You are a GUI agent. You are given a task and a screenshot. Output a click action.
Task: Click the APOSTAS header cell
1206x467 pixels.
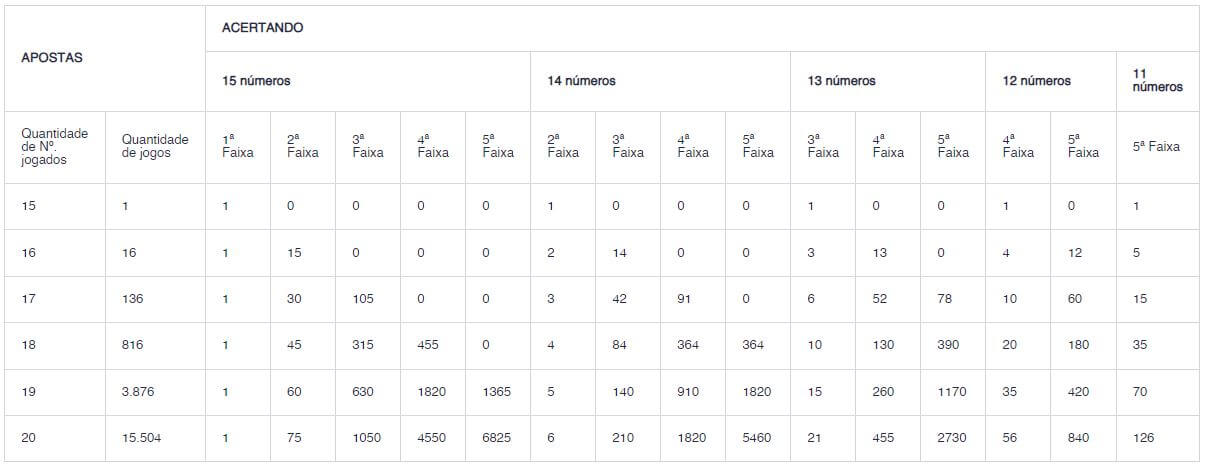(52, 58)
